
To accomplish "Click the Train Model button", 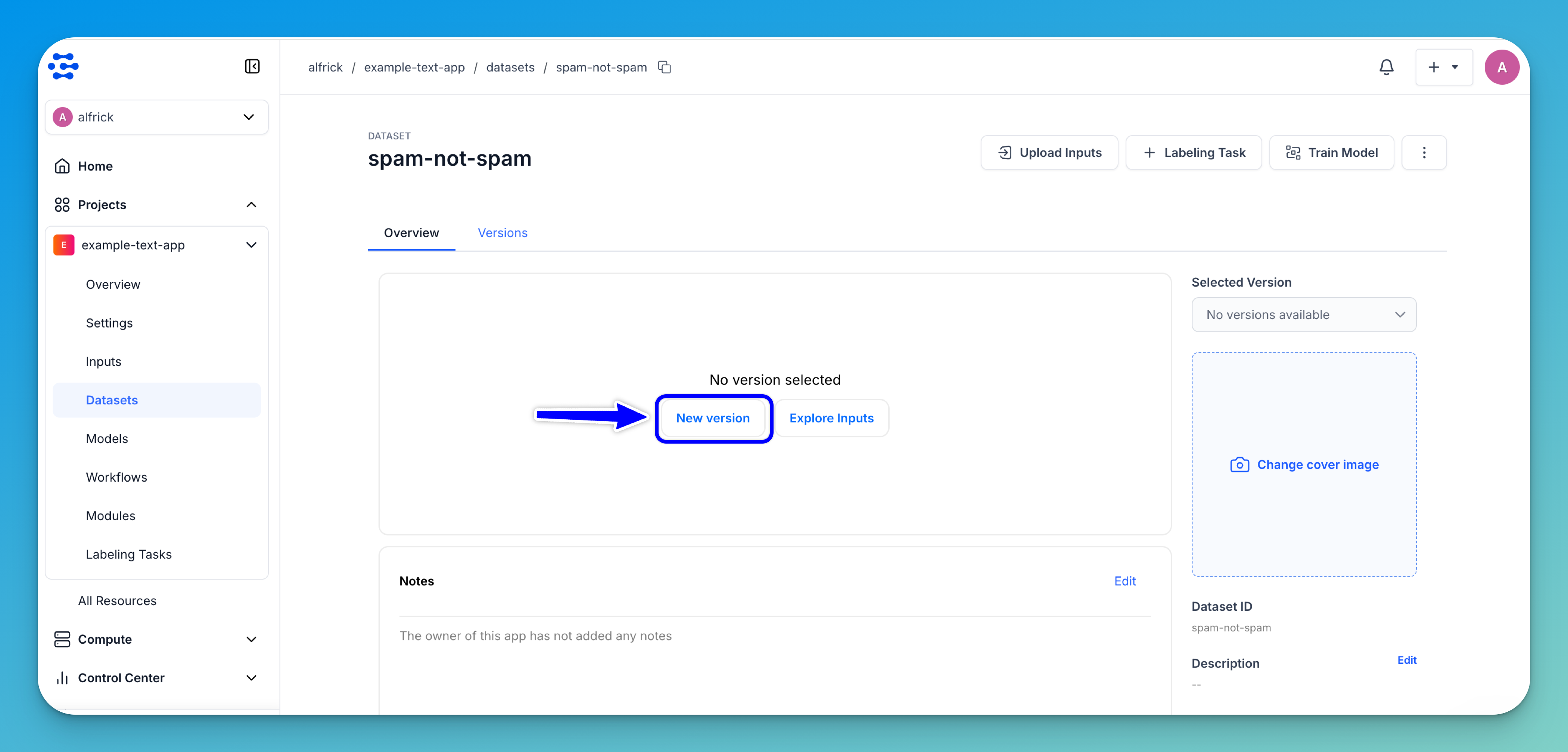I will pos(1331,152).
